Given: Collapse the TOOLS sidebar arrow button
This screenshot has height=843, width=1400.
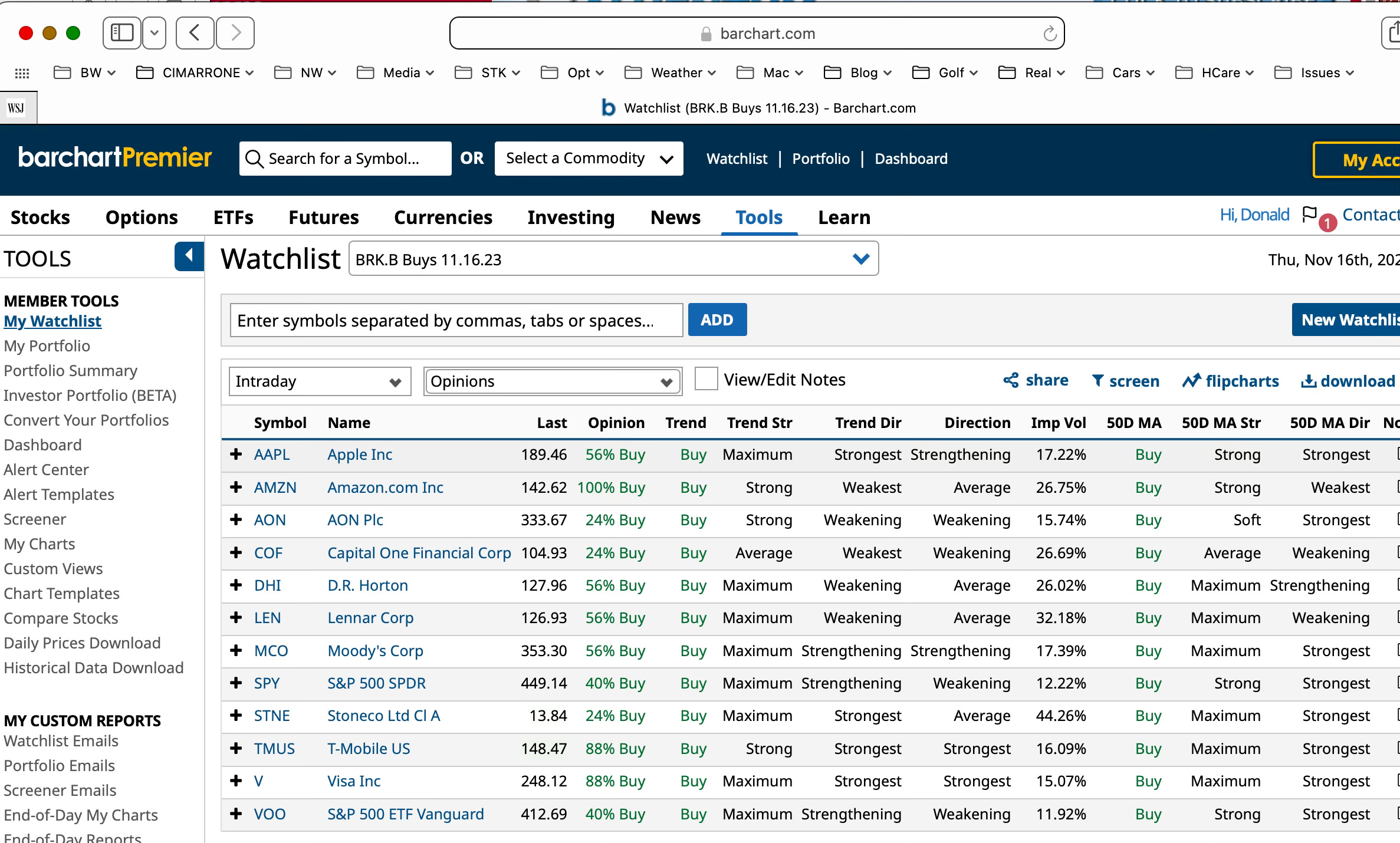Looking at the screenshot, I should (189, 256).
